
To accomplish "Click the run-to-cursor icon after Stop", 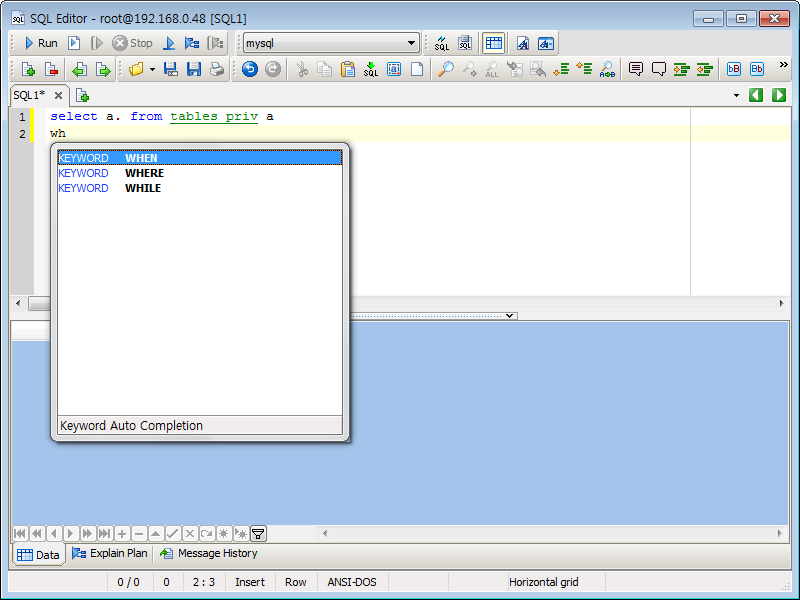I will pos(169,43).
